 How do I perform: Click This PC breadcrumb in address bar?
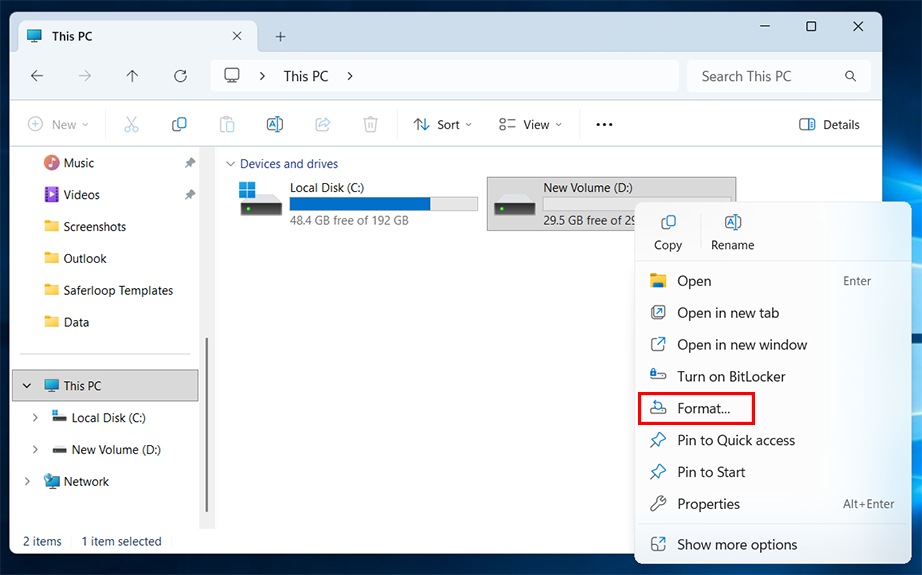click(306, 76)
